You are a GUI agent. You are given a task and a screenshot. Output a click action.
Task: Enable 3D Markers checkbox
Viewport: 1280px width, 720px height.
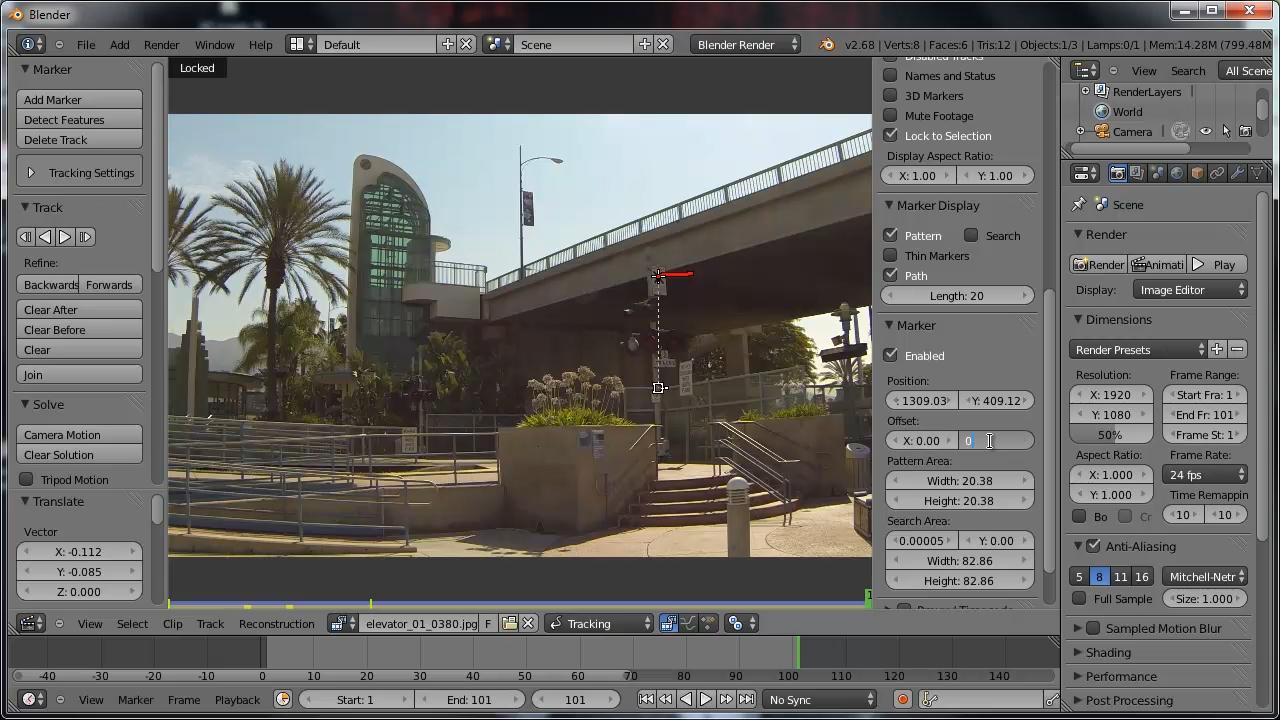click(890, 95)
